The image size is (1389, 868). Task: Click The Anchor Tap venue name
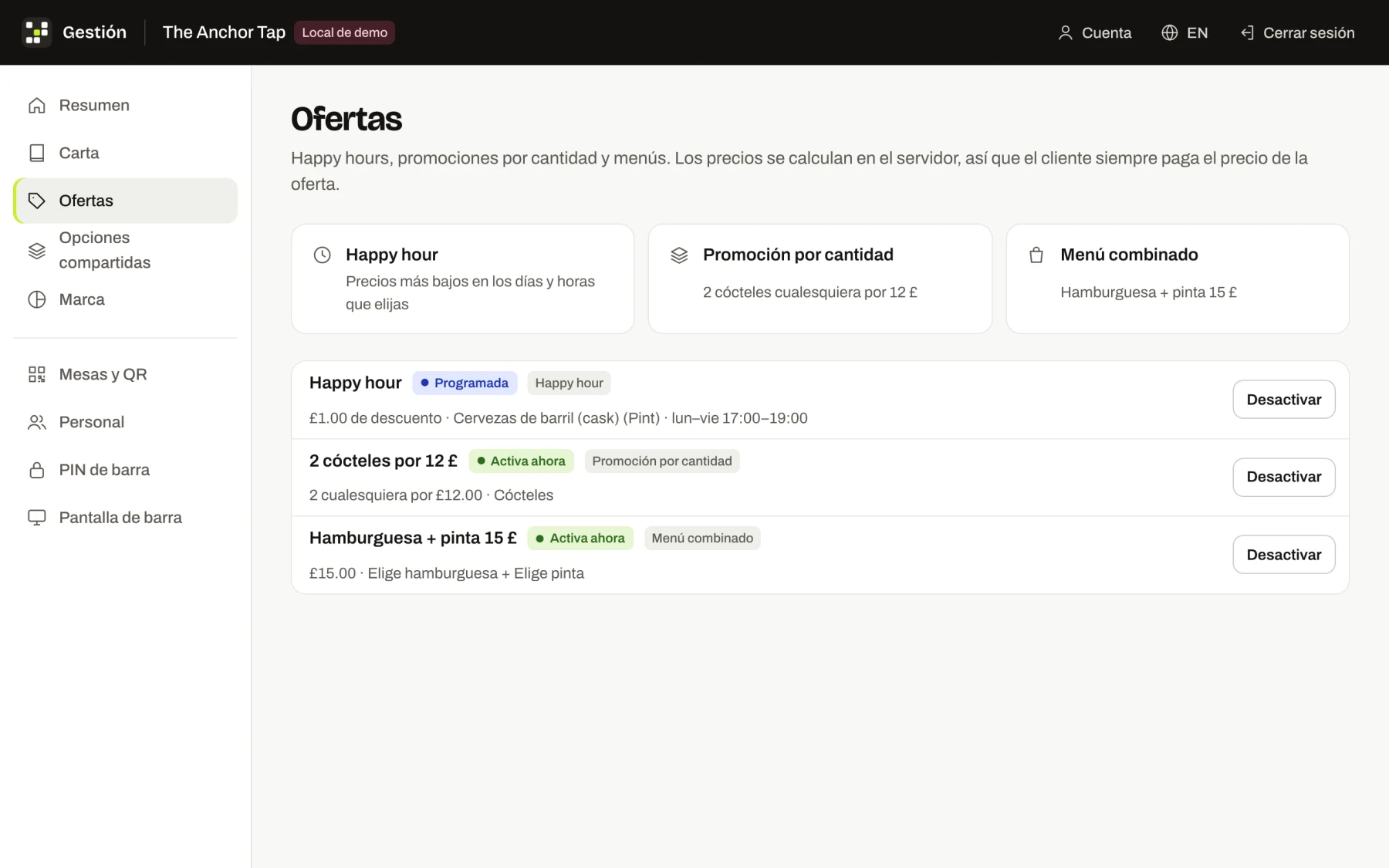pyautogui.click(x=224, y=32)
